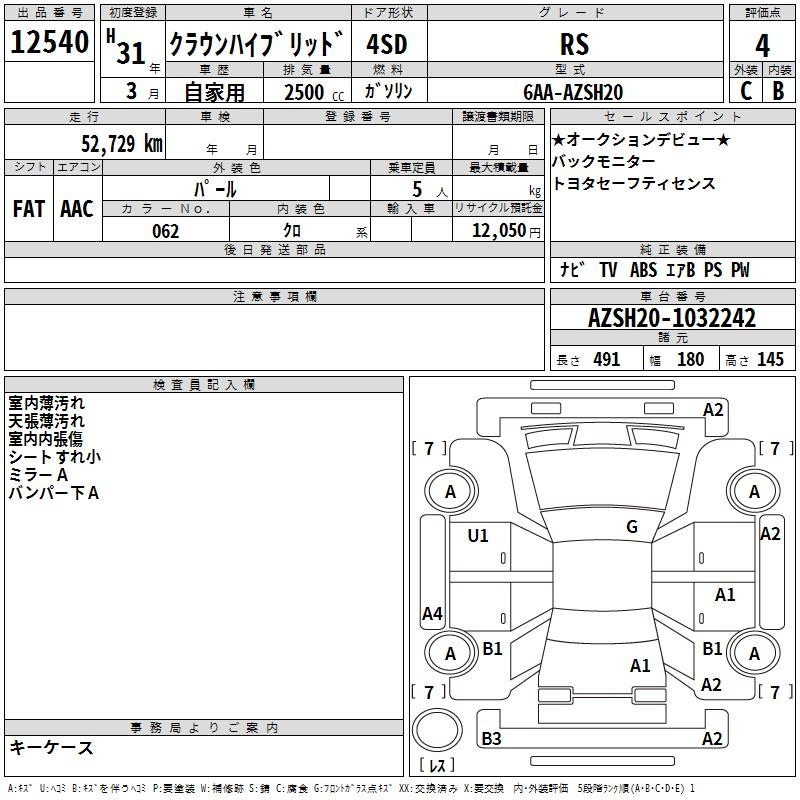Select the shift type FAT
The width and height of the screenshot is (800, 800).
(x=29, y=209)
